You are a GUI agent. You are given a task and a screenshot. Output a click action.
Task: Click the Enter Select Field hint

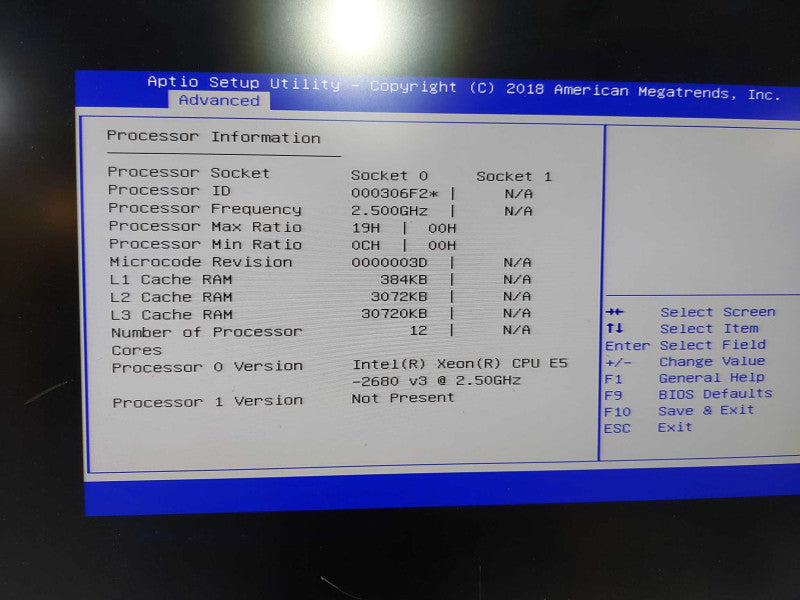(x=685, y=345)
